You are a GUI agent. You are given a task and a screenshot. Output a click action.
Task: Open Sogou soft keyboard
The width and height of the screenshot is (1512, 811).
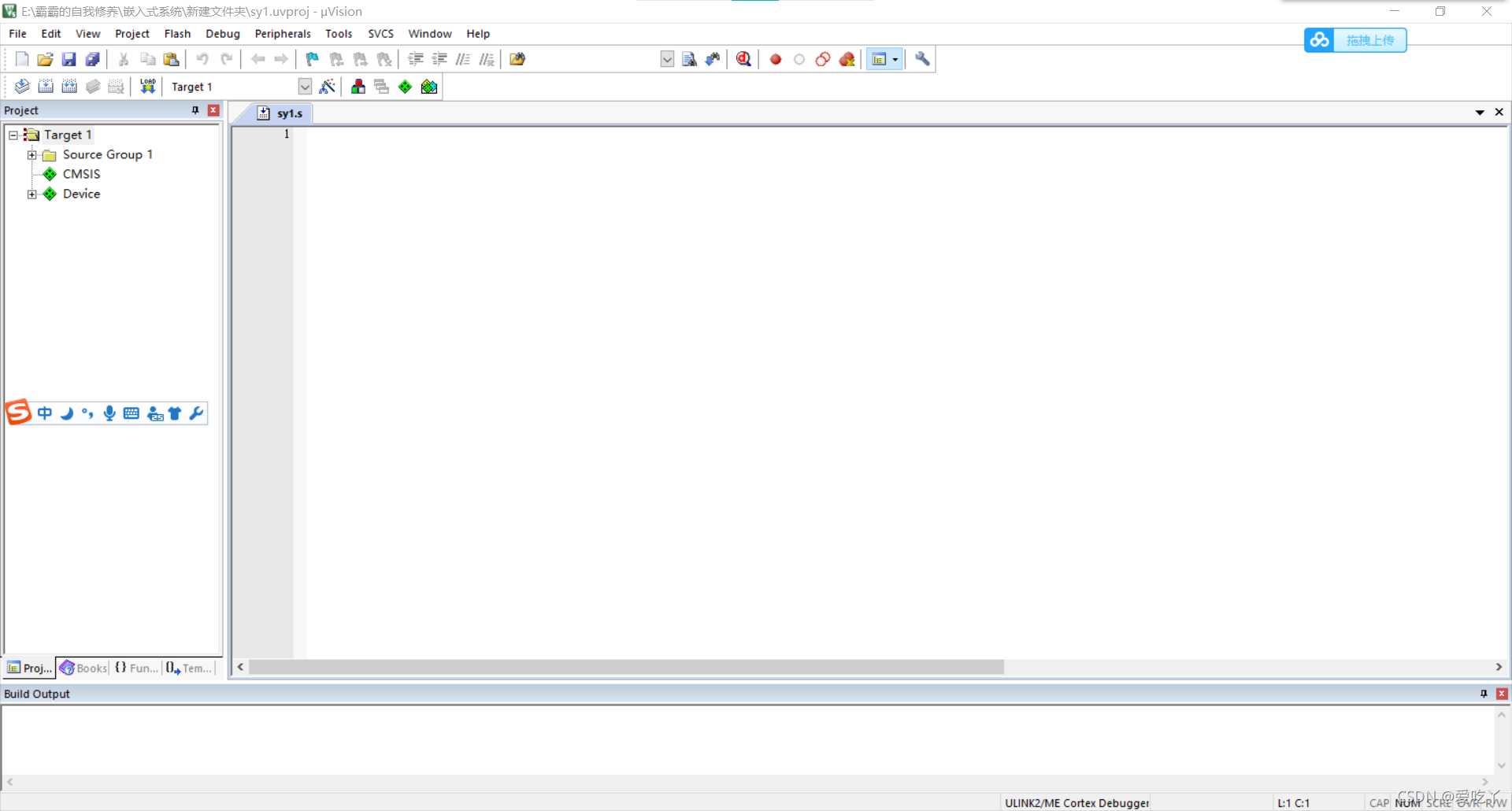[132, 413]
